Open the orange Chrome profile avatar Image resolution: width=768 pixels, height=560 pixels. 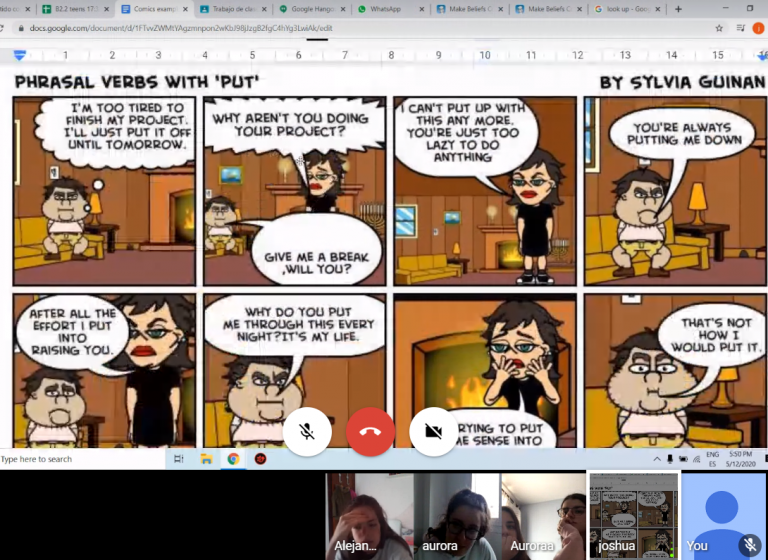click(x=759, y=28)
